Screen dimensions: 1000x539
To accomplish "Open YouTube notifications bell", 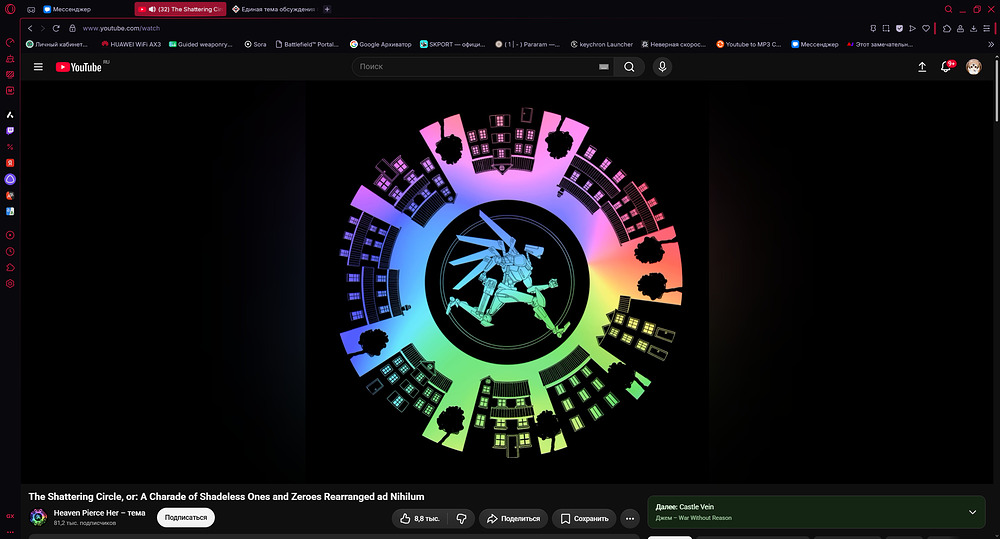I will click(946, 67).
